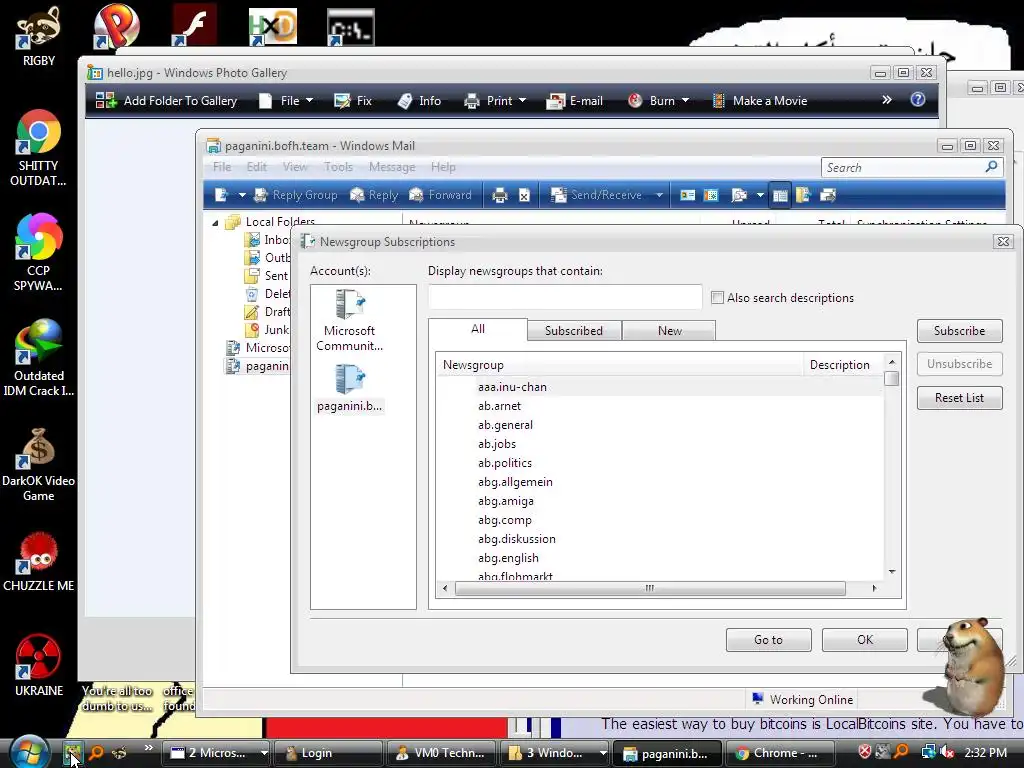Click Fix in Photo Gallery toolbar
Screen dimensions: 1024x768
(353, 101)
